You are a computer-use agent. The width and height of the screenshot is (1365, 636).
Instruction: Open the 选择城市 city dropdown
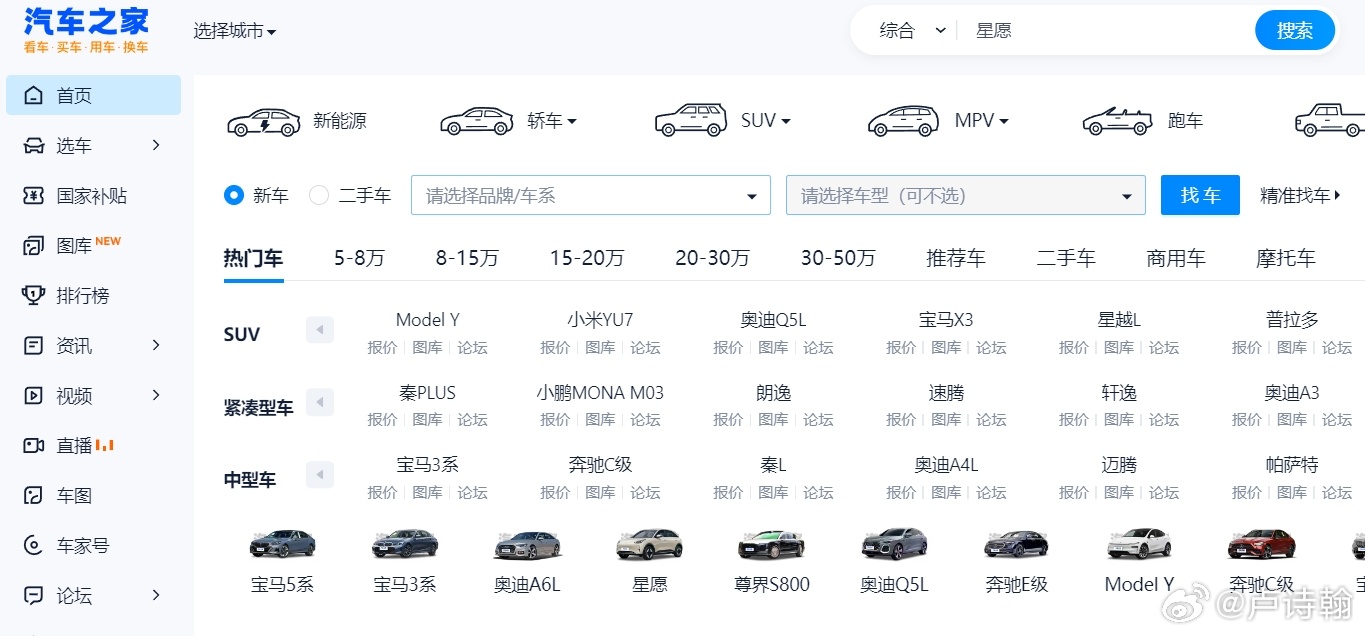pos(235,31)
